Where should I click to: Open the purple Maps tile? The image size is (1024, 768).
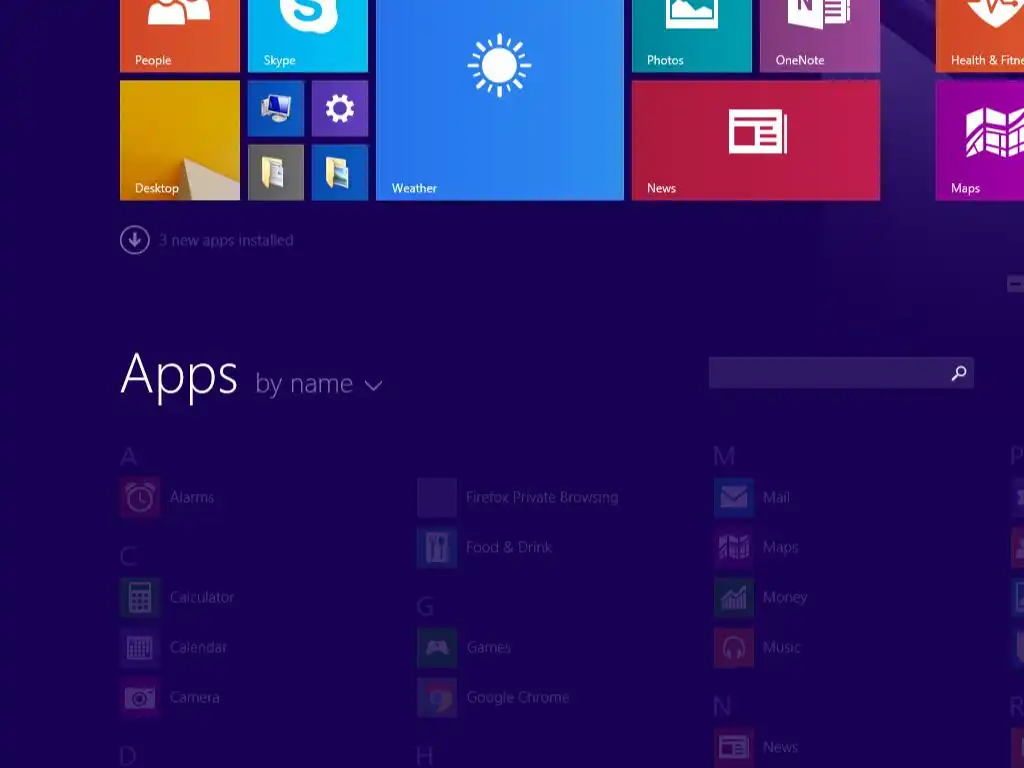[x=980, y=140]
